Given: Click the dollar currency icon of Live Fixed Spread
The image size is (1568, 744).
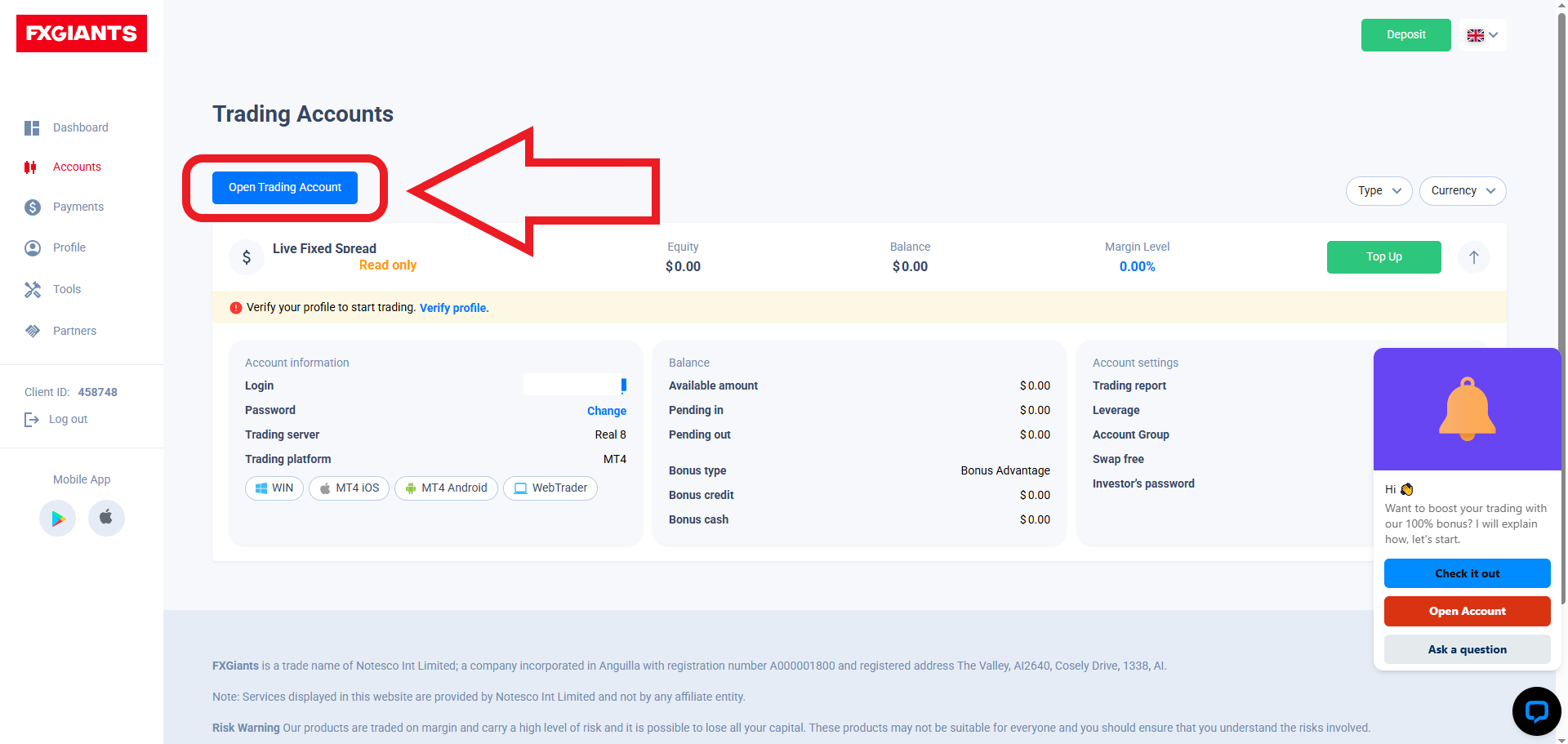Looking at the screenshot, I should [x=247, y=257].
